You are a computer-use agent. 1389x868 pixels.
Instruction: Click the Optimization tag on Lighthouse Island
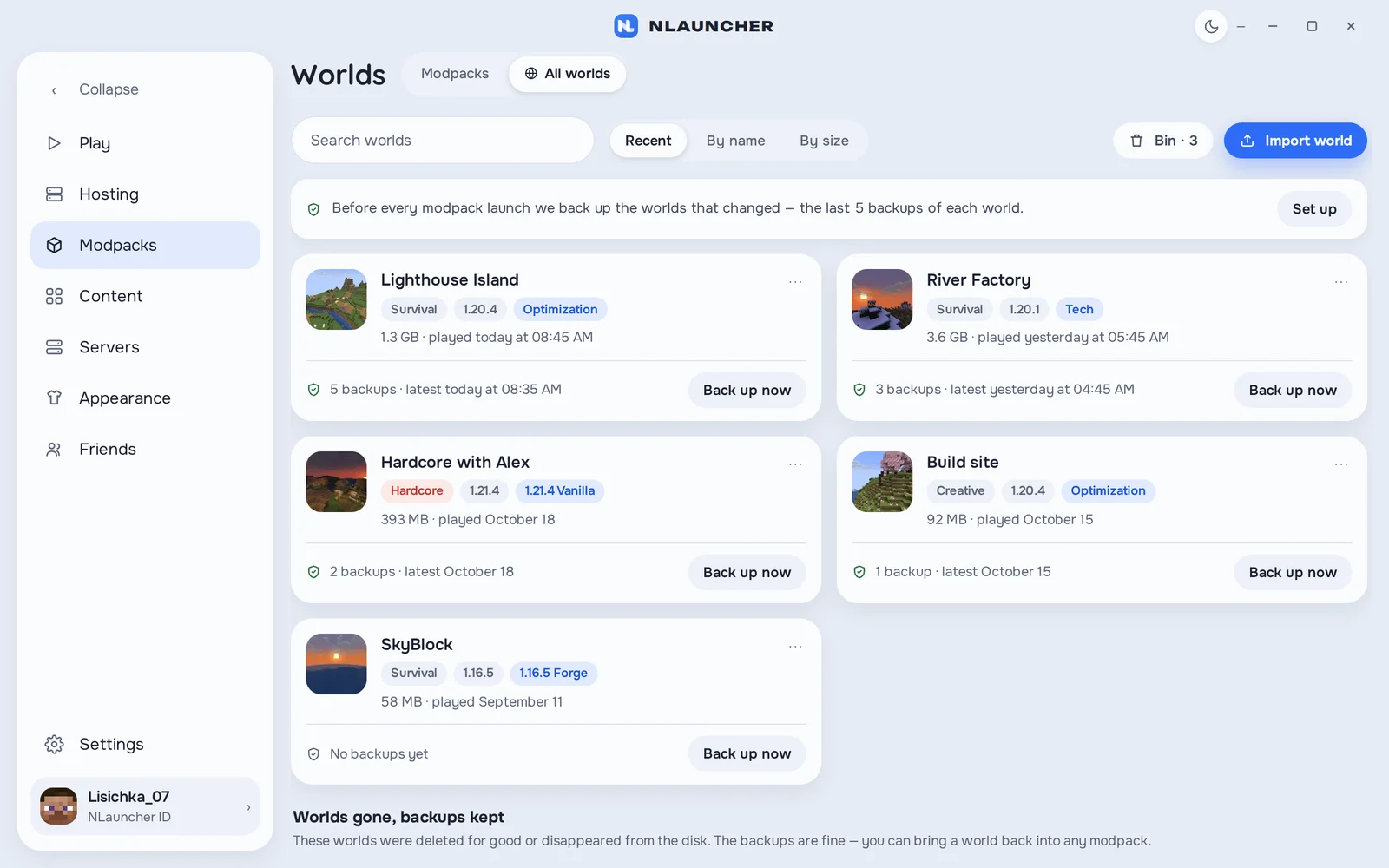[560, 310]
